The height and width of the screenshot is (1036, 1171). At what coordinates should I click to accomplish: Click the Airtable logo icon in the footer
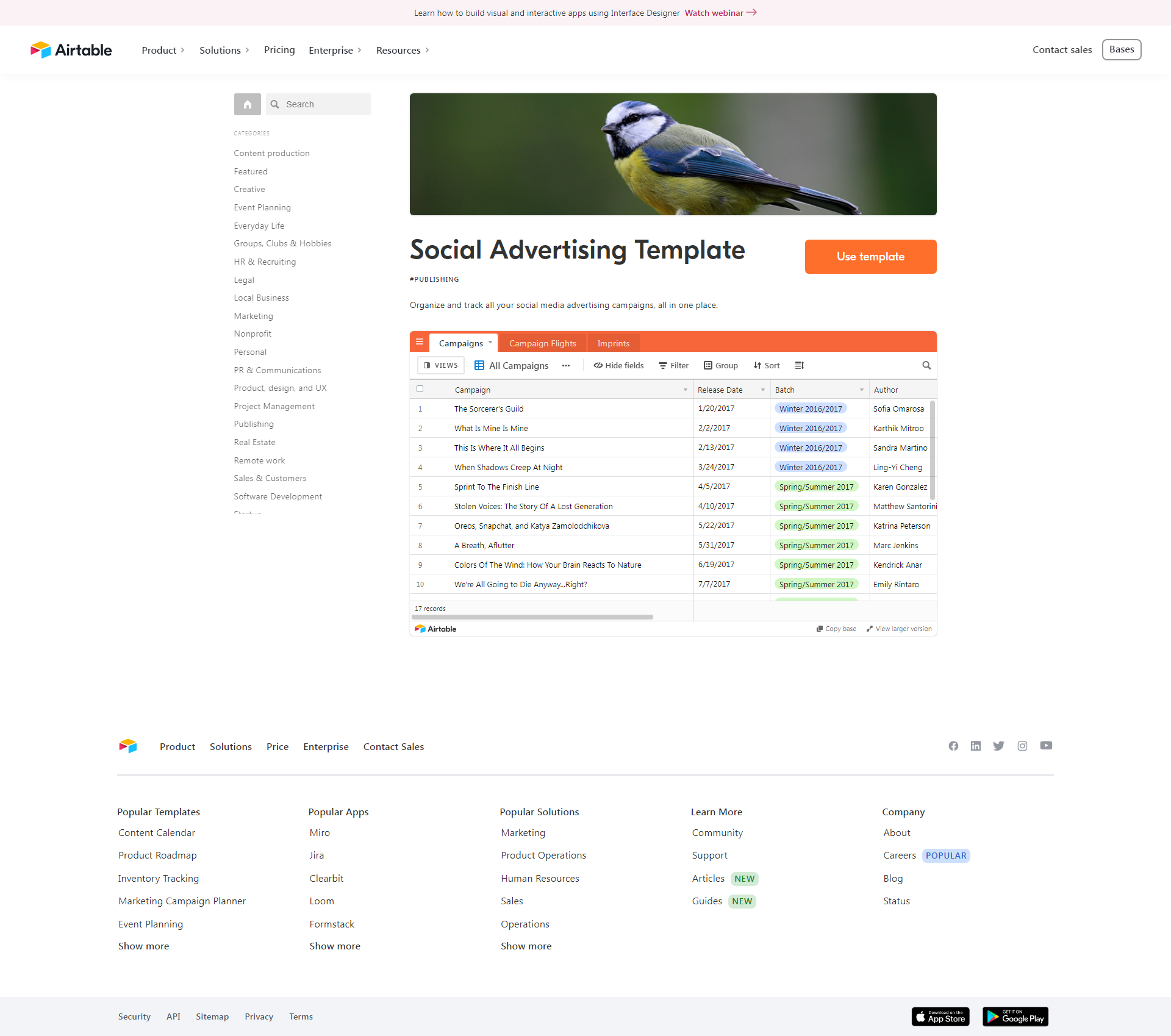click(x=128, y=746)
